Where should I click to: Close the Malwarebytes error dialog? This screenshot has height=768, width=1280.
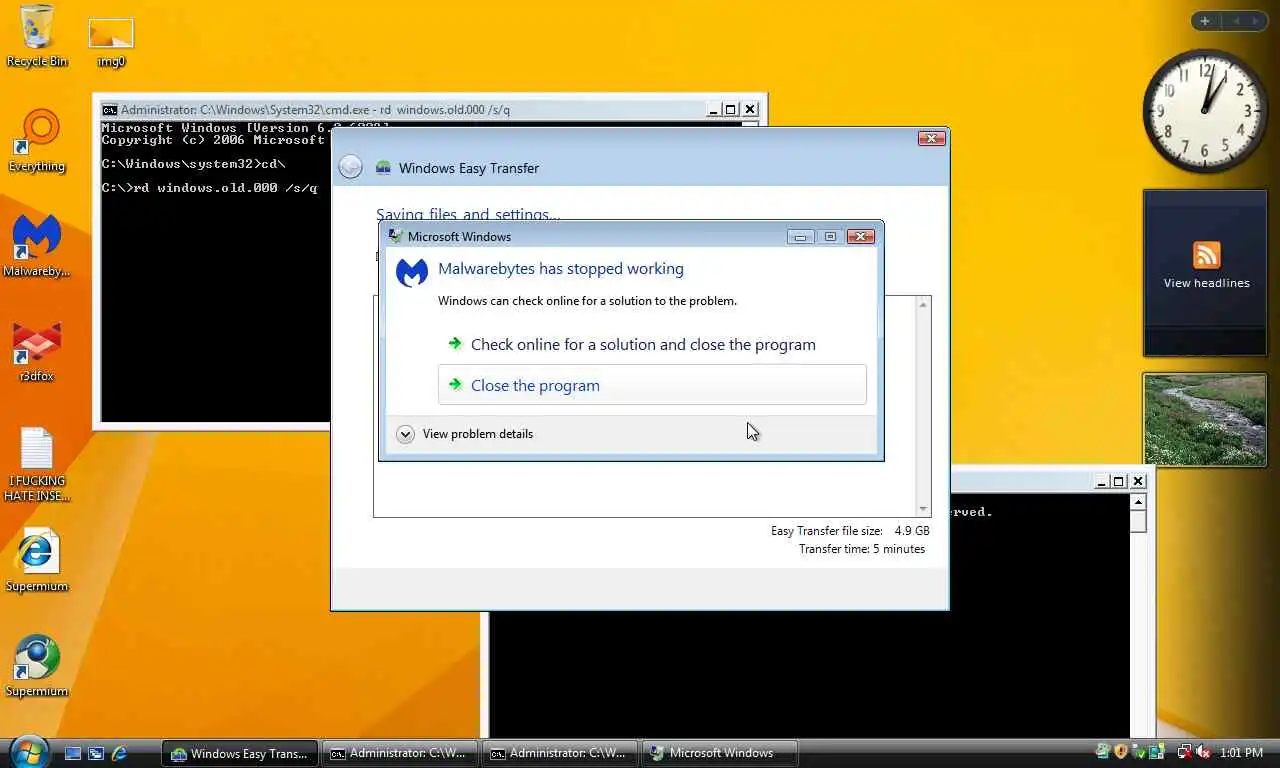(860, 237)
